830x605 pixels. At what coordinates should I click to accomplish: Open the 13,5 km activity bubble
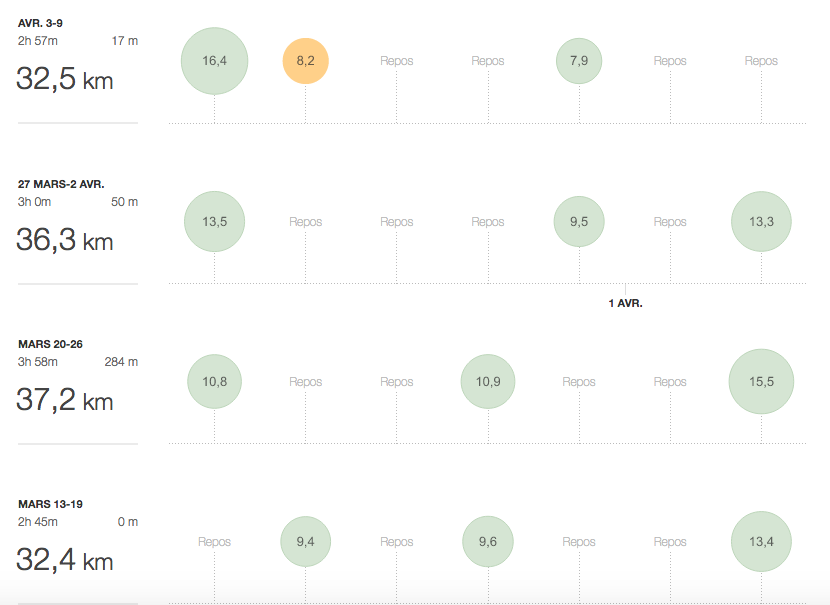point(214,222)
